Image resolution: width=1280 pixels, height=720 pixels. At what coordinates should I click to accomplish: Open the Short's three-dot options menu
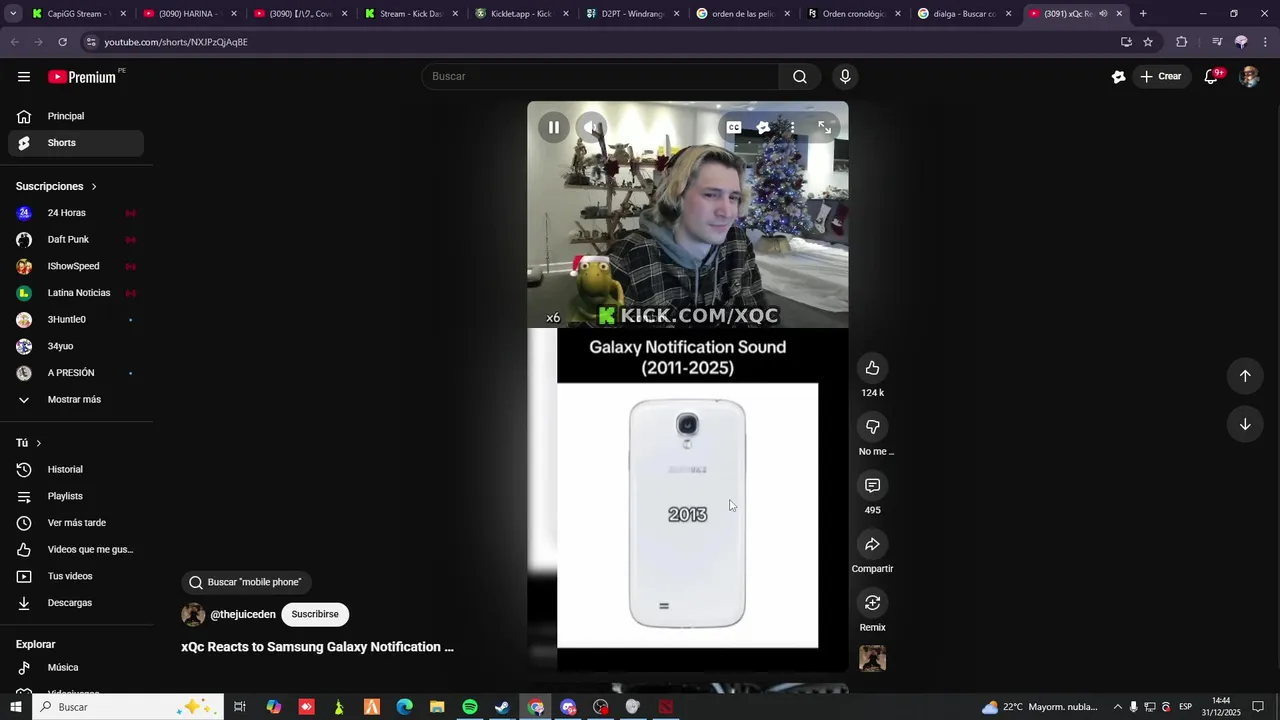792,128
